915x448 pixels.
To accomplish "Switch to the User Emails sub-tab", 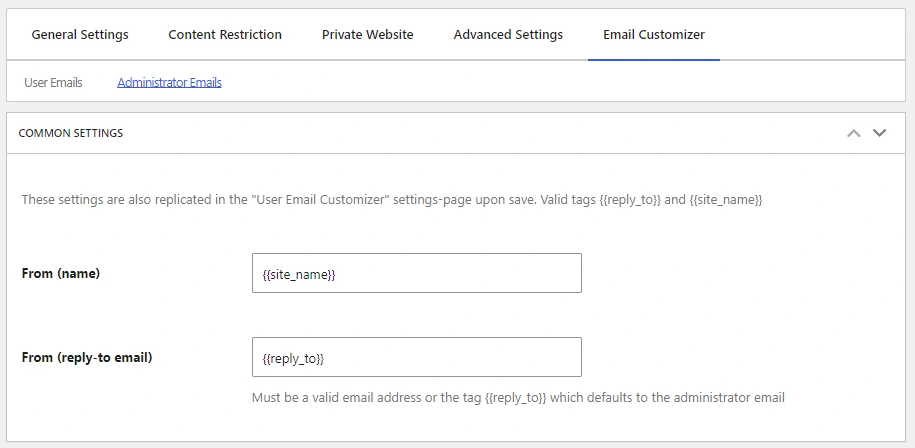I will tap(53, 82).
